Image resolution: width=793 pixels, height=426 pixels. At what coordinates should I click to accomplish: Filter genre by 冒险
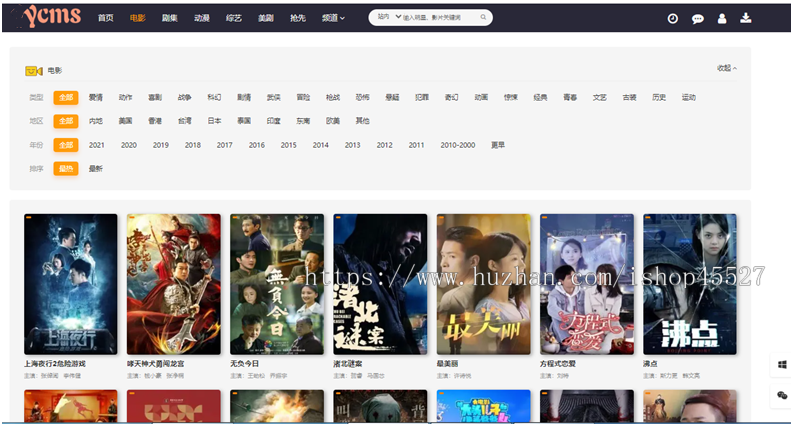pos(303,97)
